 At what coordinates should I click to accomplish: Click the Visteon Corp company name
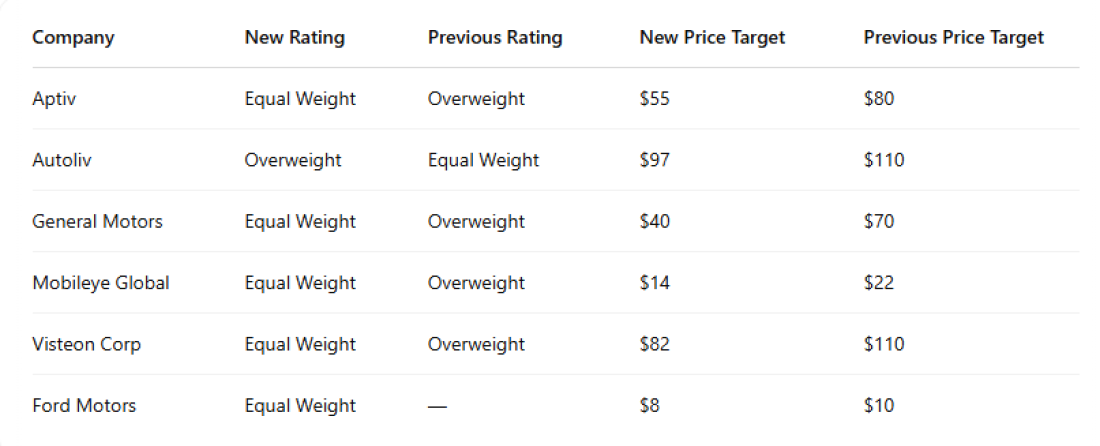86,344
